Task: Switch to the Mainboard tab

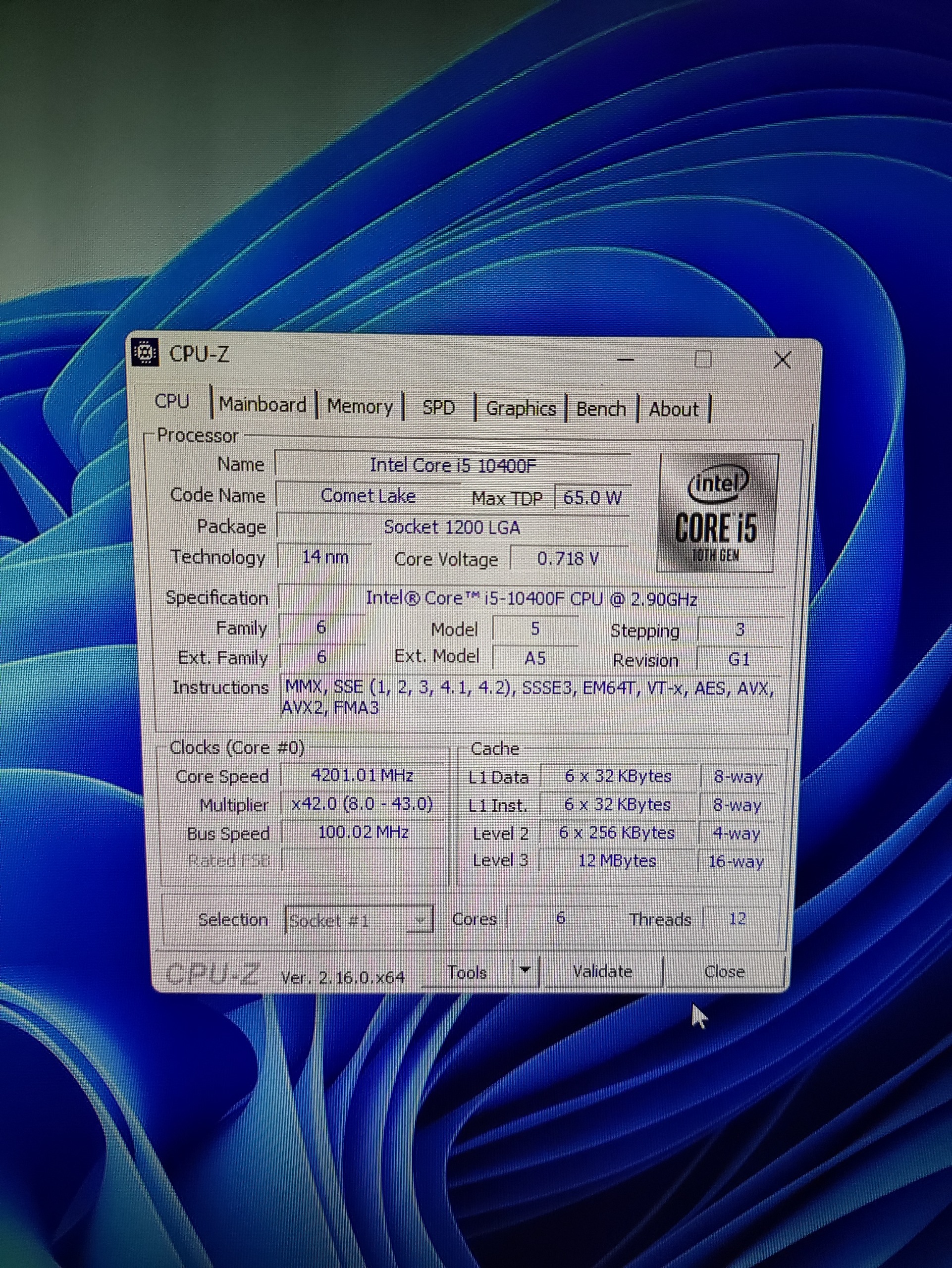Action: tap(263, 405)
